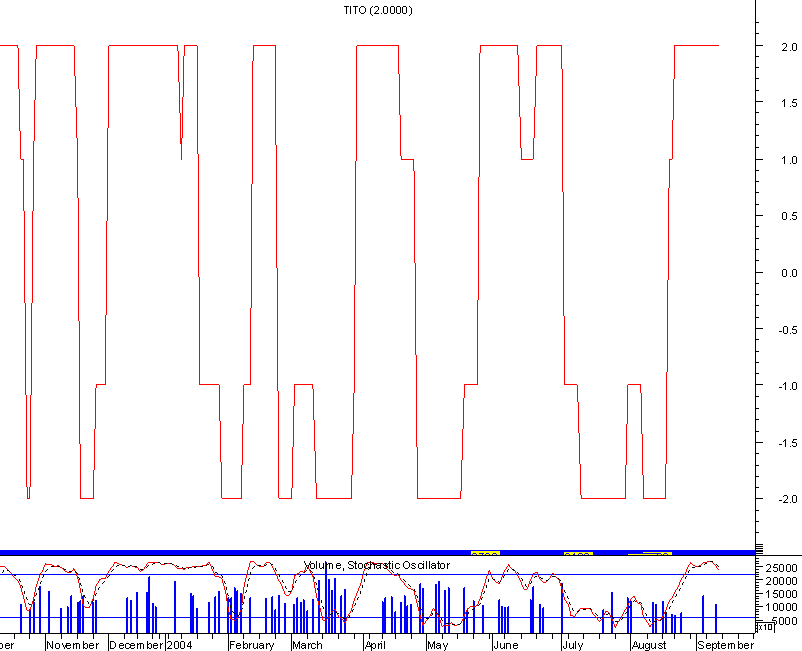The height and width of the screenshot is (651, 802).
Task: Click the July date label
Action: click(x=573, y=645)
